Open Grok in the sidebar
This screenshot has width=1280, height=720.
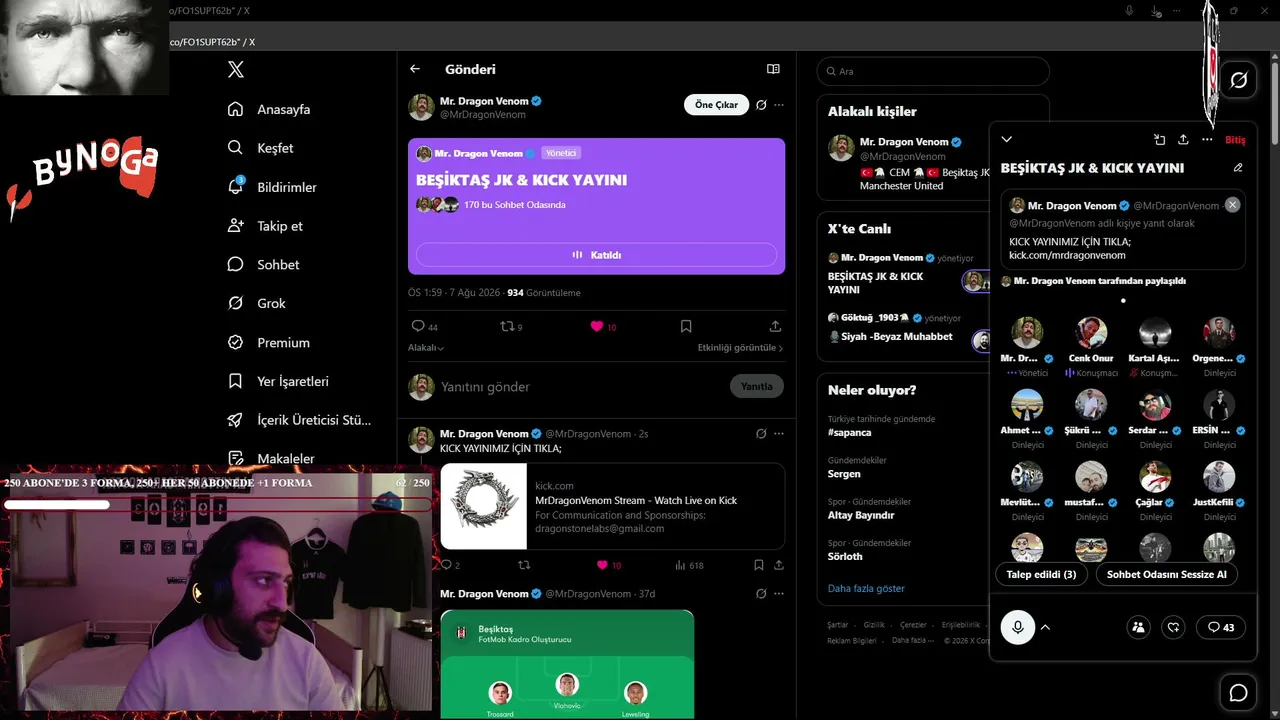[256, 303]
